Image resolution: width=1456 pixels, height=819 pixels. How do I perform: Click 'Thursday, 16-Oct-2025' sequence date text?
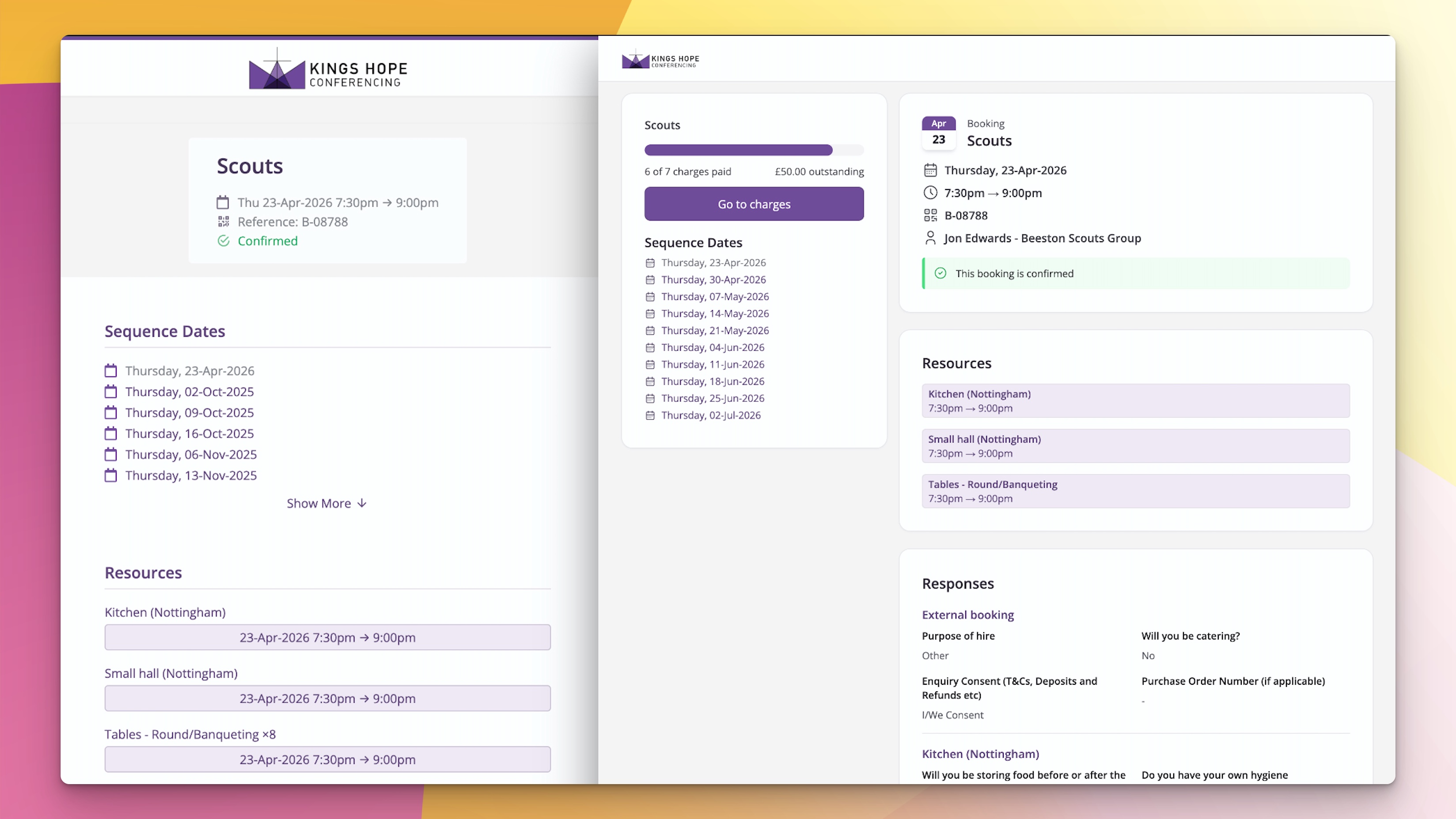coord(190,433)
